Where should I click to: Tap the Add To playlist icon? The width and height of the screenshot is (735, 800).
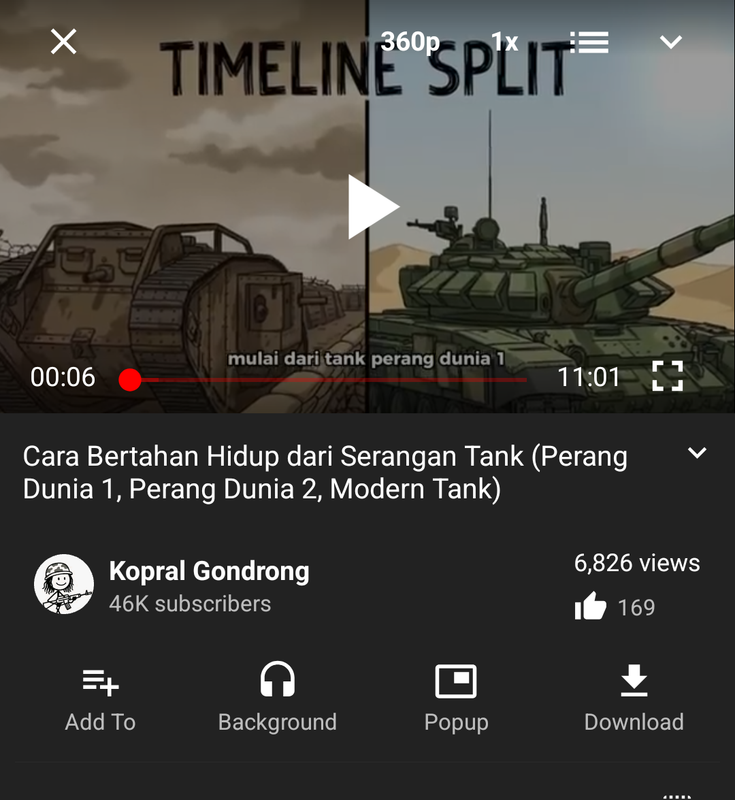(100, 682)
